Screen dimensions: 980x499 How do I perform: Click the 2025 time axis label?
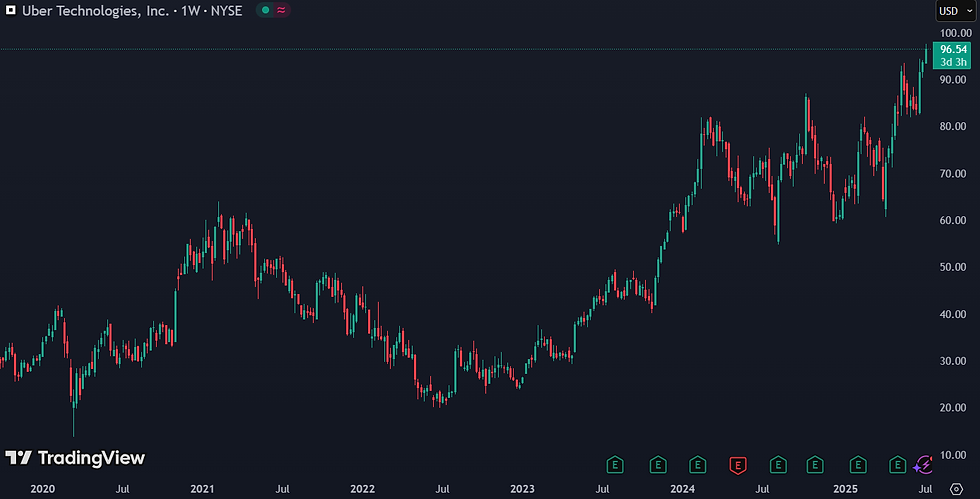pyautogui.click(x=845, y=489)
